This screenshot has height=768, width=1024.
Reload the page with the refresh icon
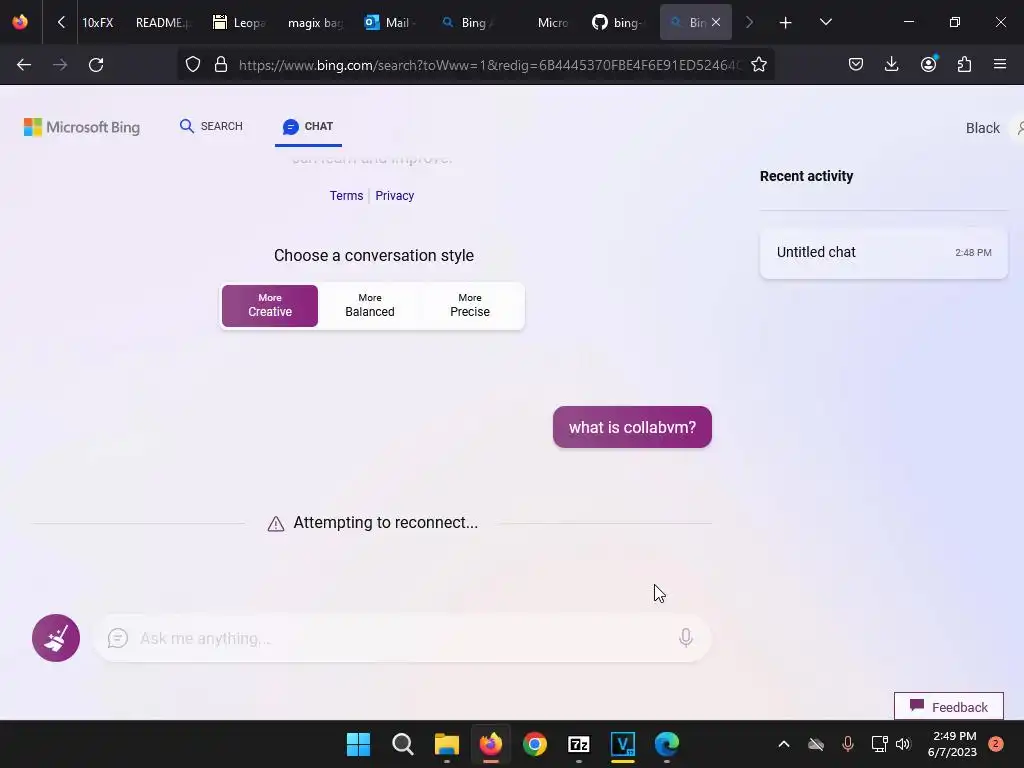96,65
